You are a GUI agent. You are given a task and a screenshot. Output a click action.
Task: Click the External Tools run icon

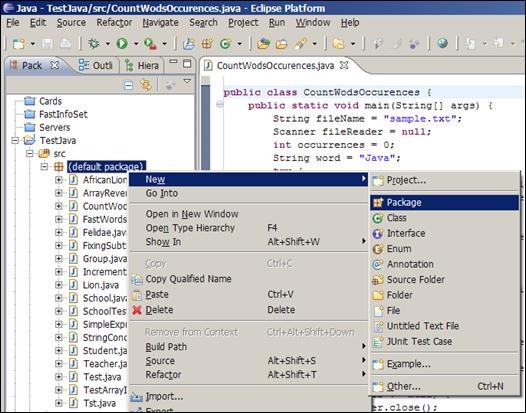150,44
